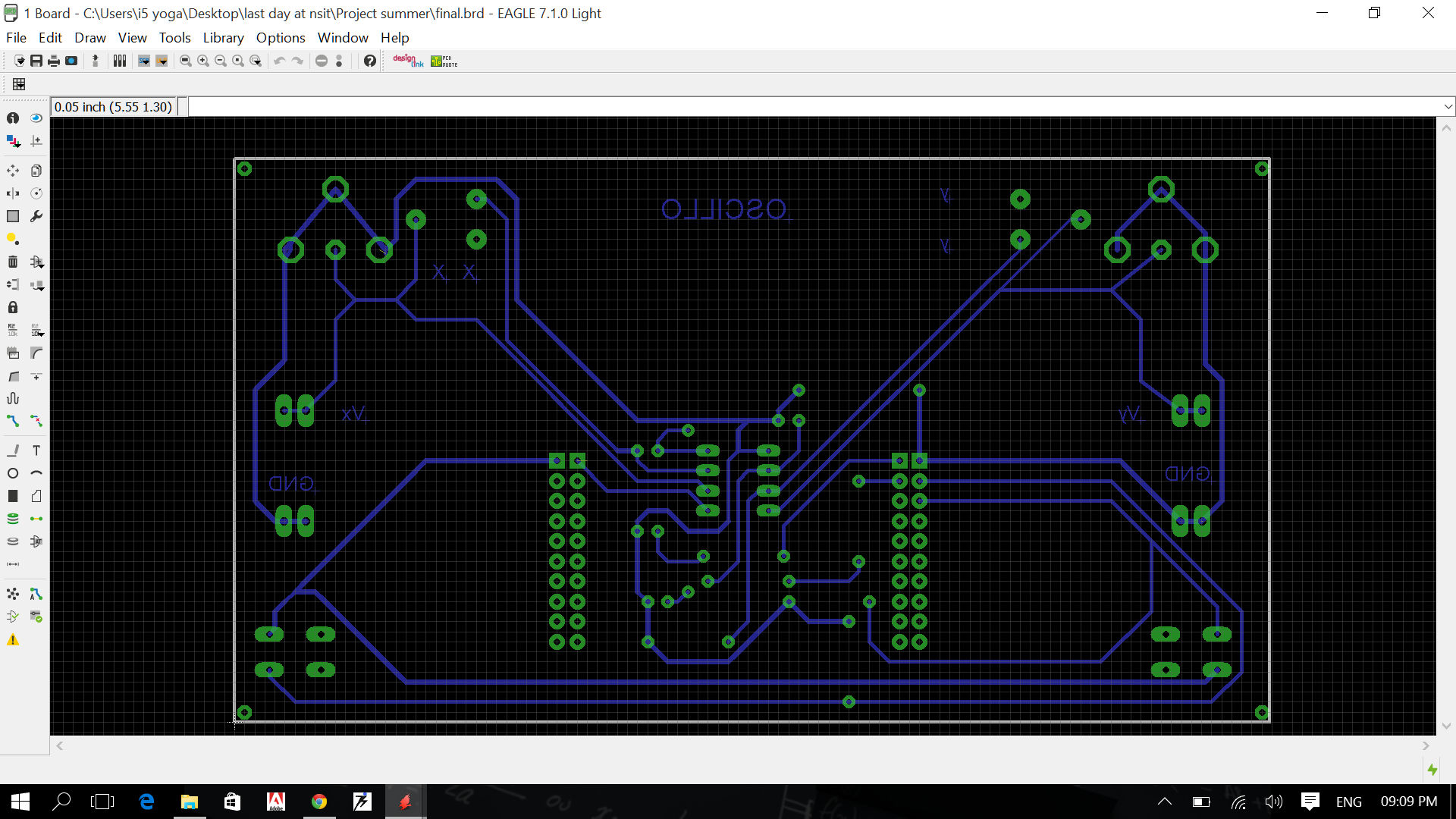Select the Polygon tool

pyautogui.click(x=36, y=497)
